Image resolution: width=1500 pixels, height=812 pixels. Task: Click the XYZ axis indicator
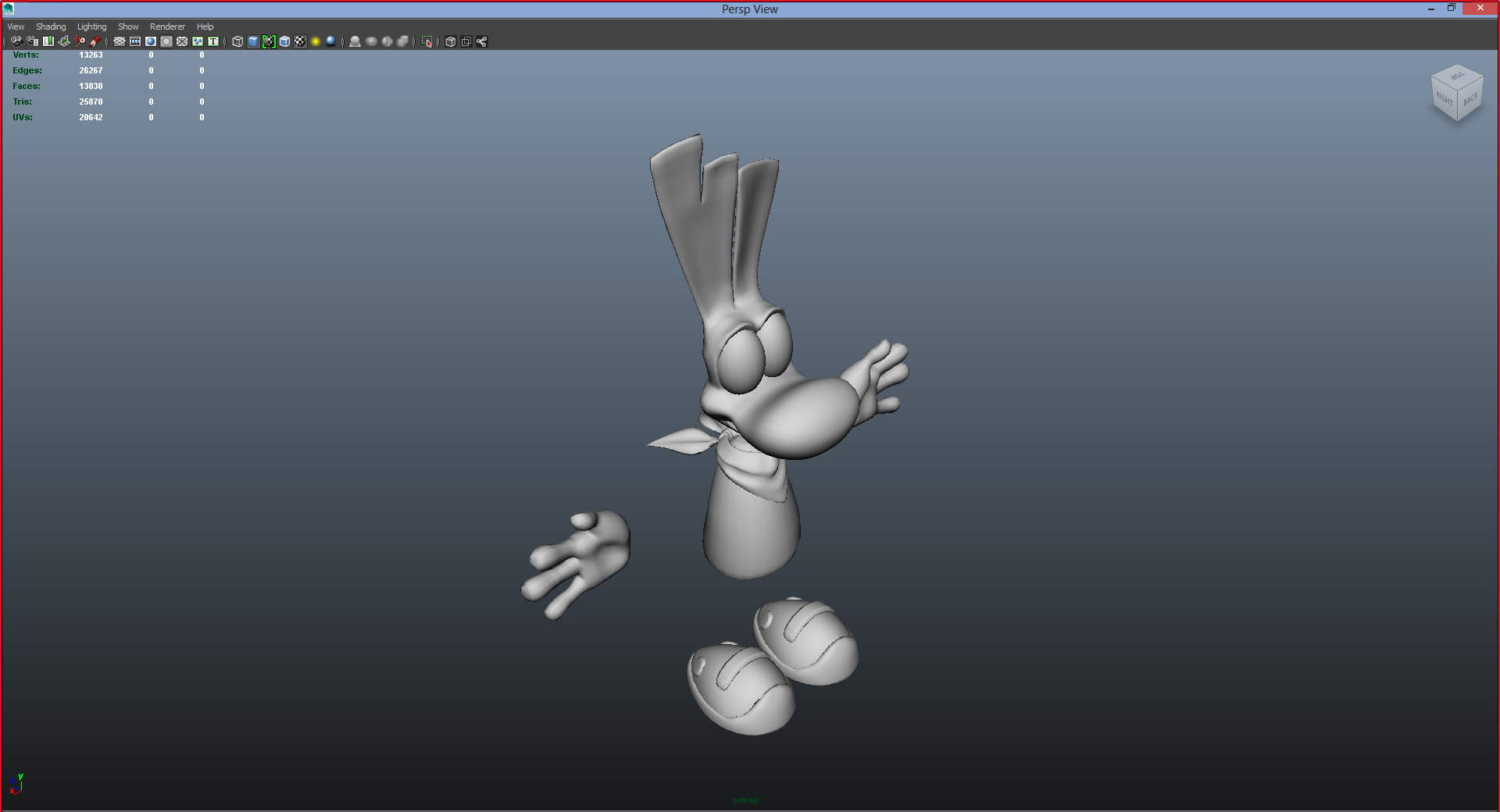pos(16,784)
